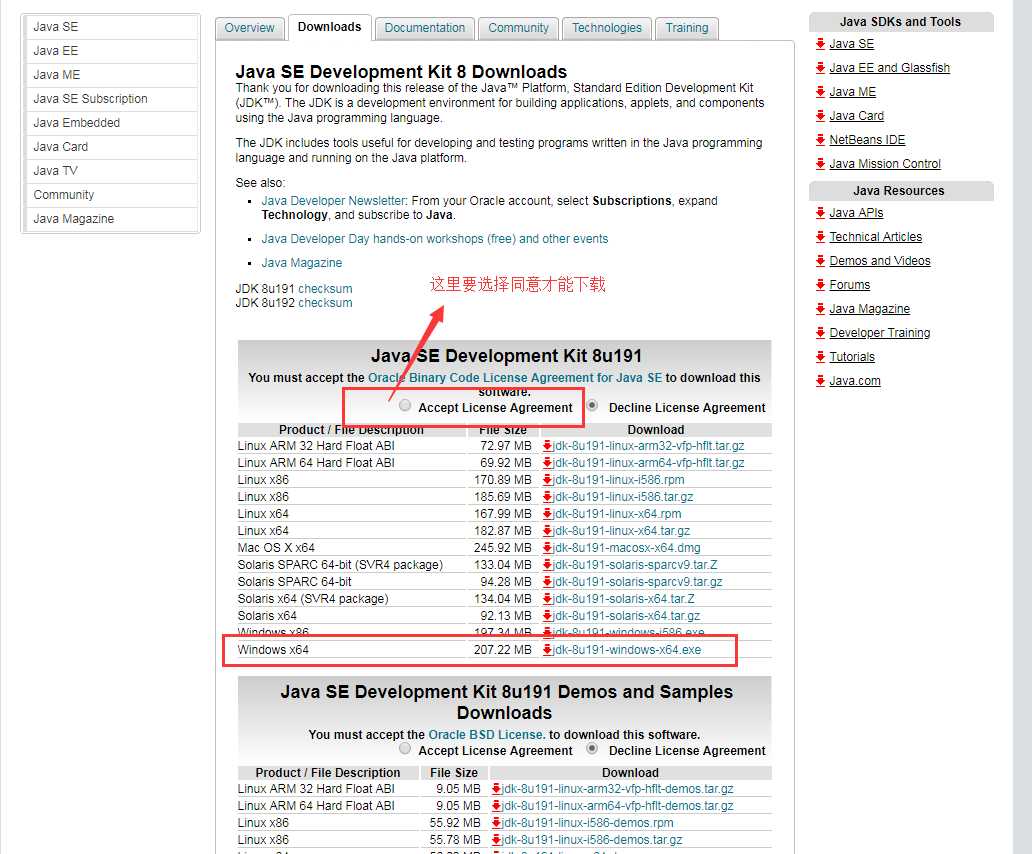Viewport: 1032px width, 854px height.
Task: Select Java SE Subscription in the left menu
Action: coord(111,99)
